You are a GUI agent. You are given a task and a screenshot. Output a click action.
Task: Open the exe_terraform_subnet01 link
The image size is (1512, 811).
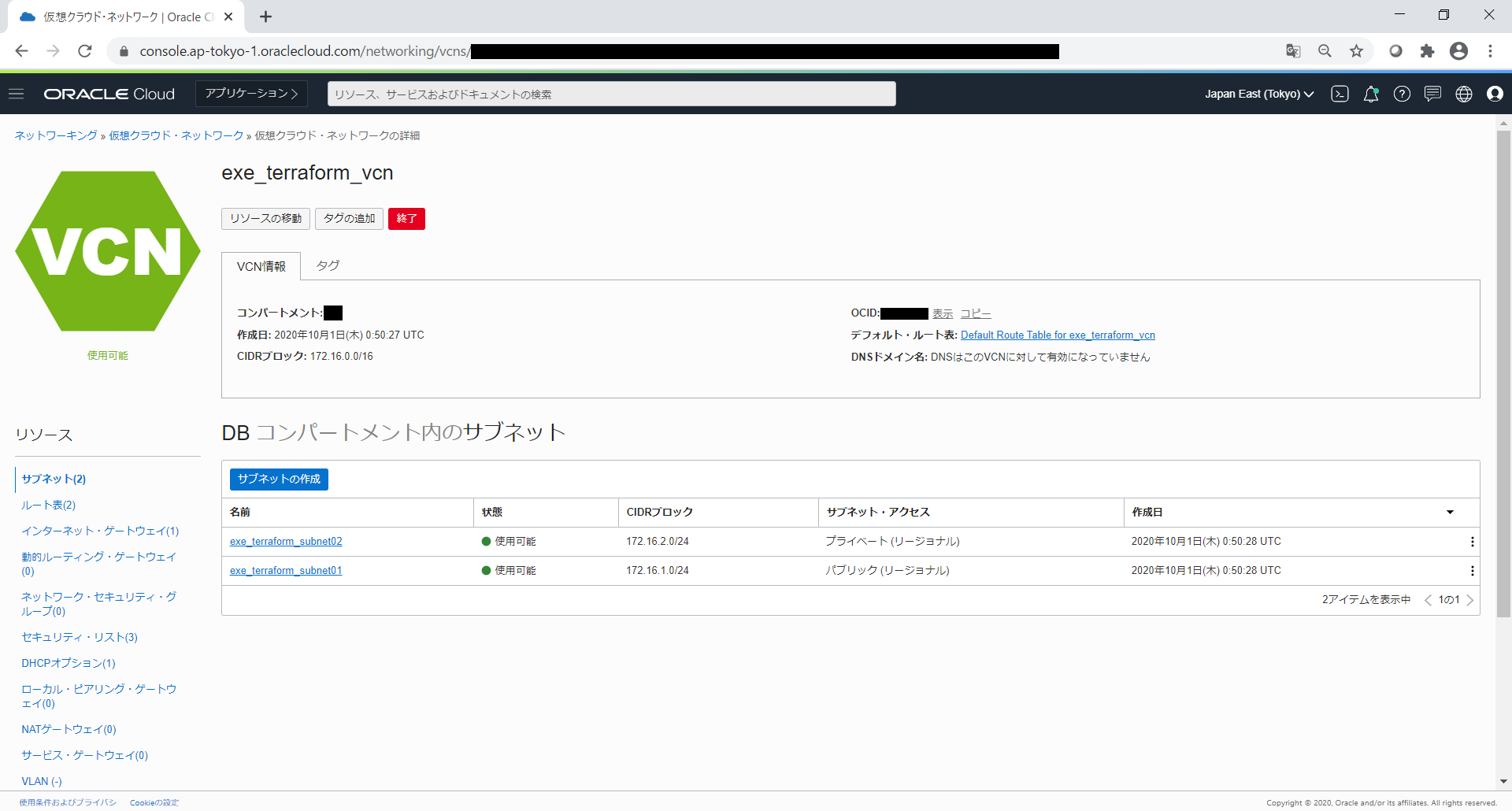pyautogui.click(x=286, y=571)
